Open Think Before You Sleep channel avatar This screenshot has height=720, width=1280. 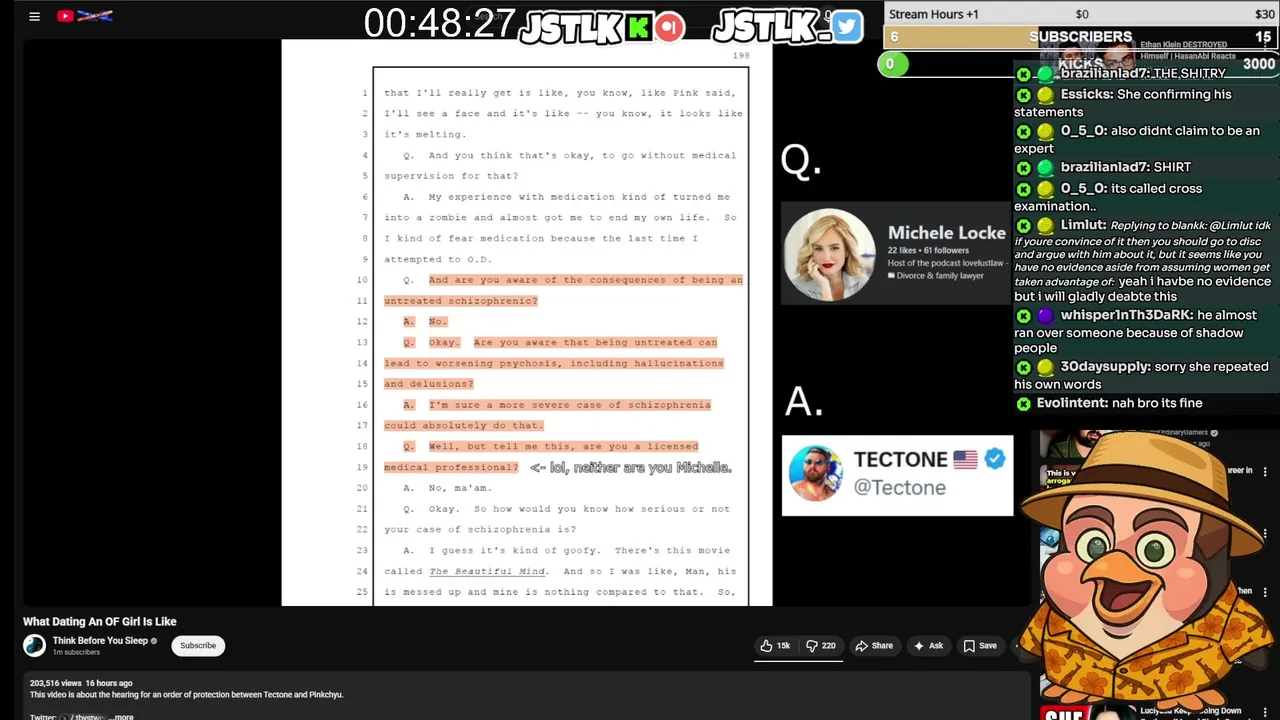[x=35, y=646]
